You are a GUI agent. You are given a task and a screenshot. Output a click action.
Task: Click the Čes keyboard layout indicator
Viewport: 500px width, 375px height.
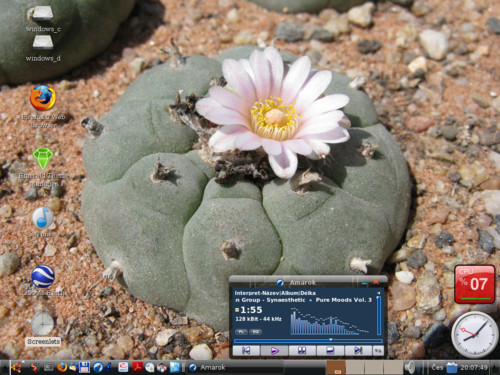point(437,367)
